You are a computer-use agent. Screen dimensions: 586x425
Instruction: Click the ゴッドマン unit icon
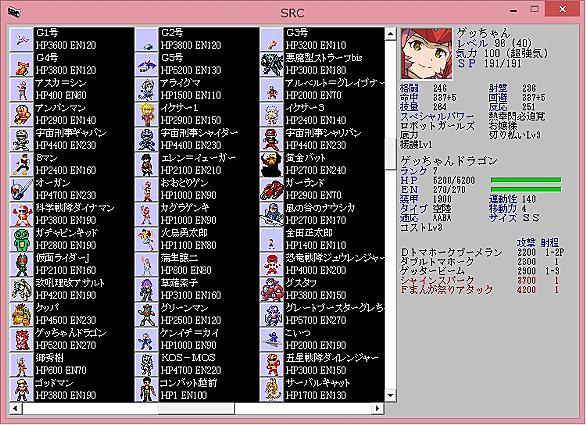coord(21,390)
